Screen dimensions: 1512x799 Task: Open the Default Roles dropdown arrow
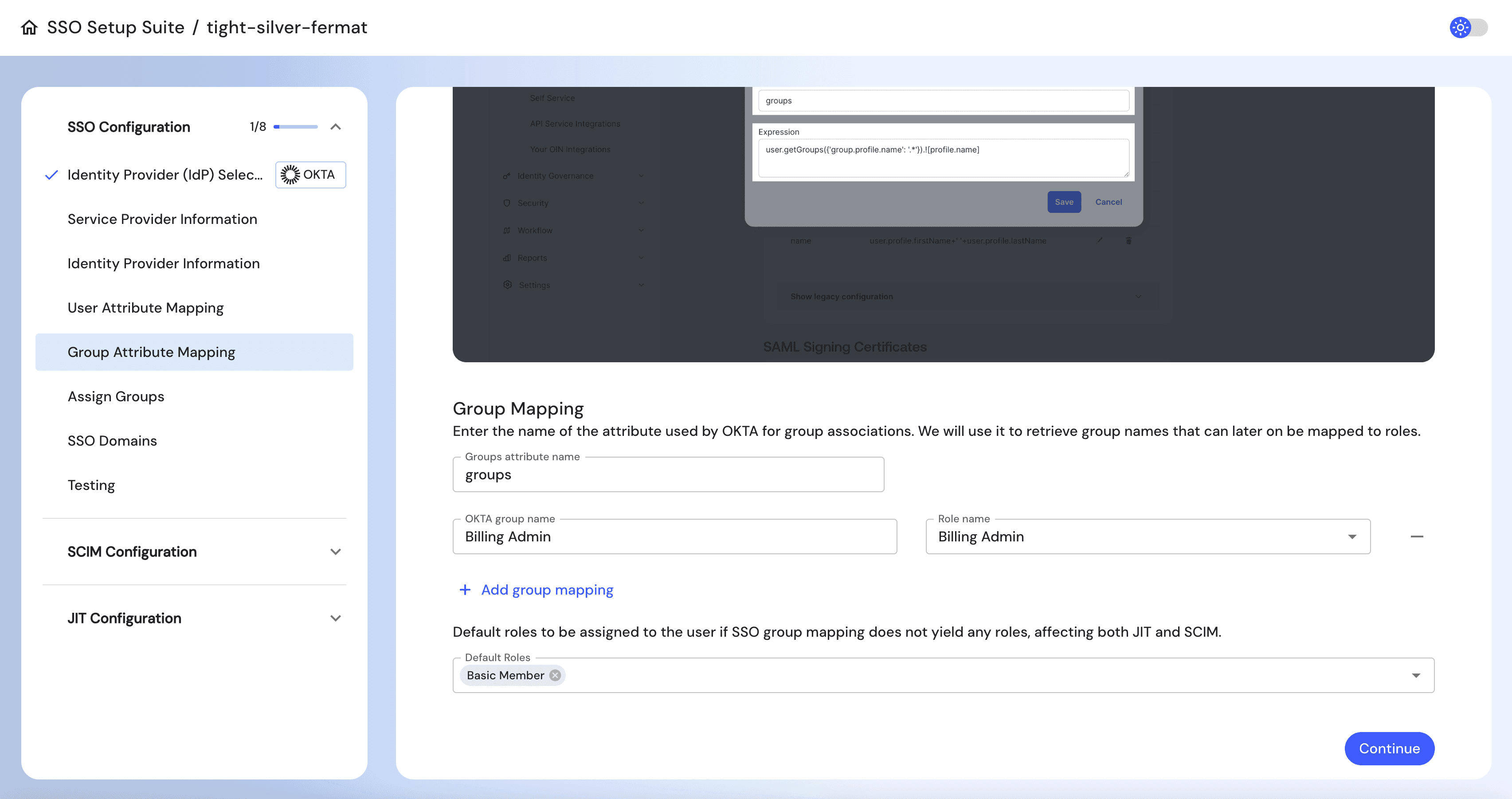click(1416, 676)
